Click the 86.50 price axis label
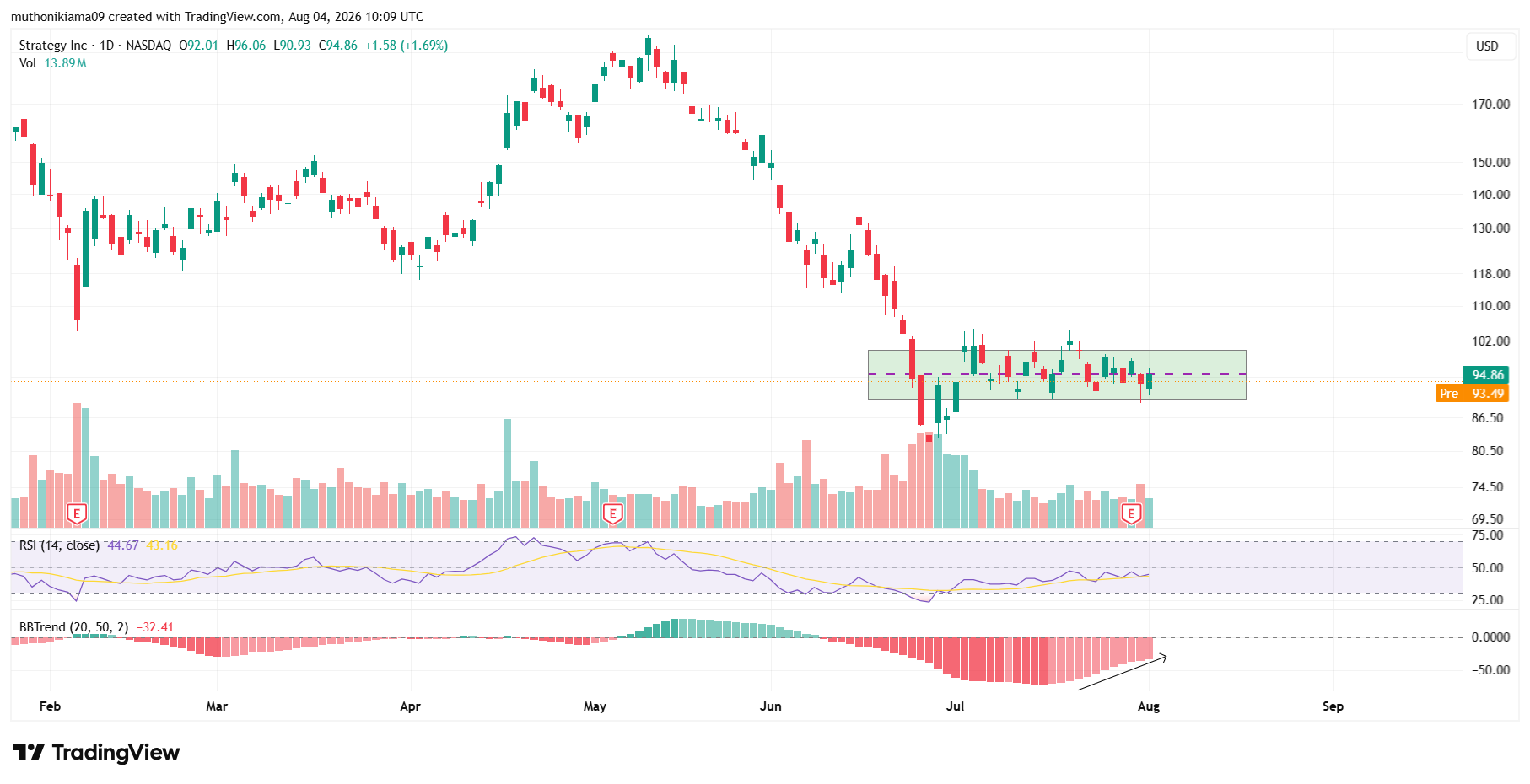1530x784 pixels. [x=1487, y=418]
